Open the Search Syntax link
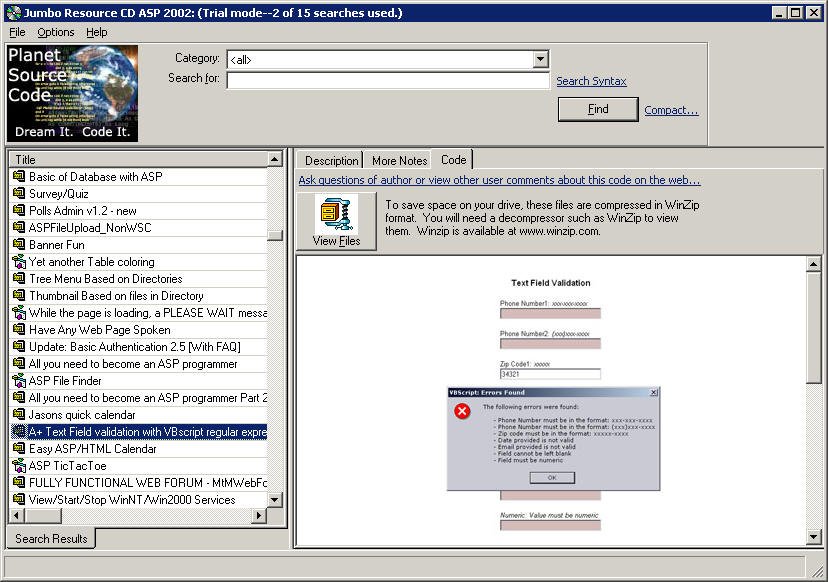The width and height of the screenshot is (828, 582). pyautogui.click(x=591, y=81)
